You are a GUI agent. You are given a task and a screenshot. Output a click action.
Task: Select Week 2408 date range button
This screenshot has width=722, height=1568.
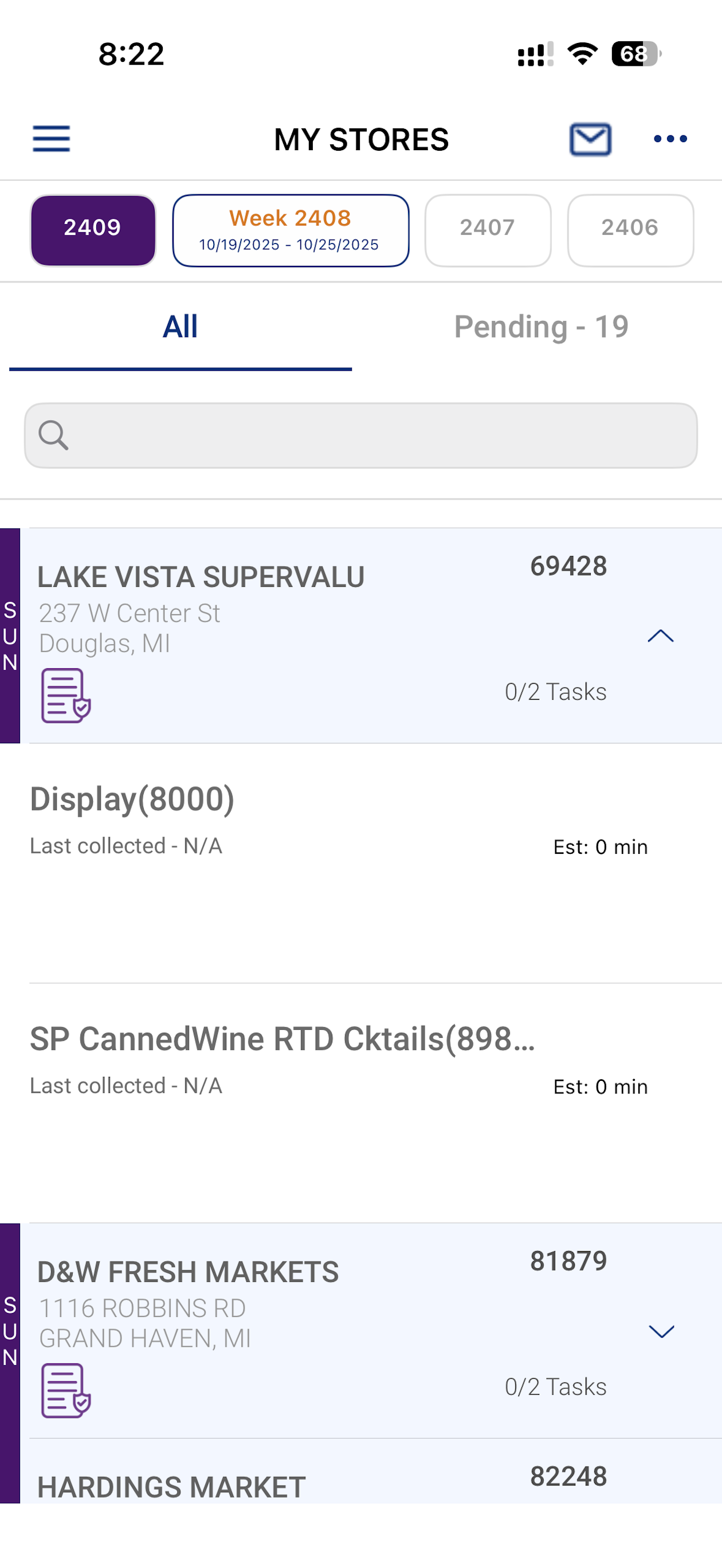tap(291, 230)
